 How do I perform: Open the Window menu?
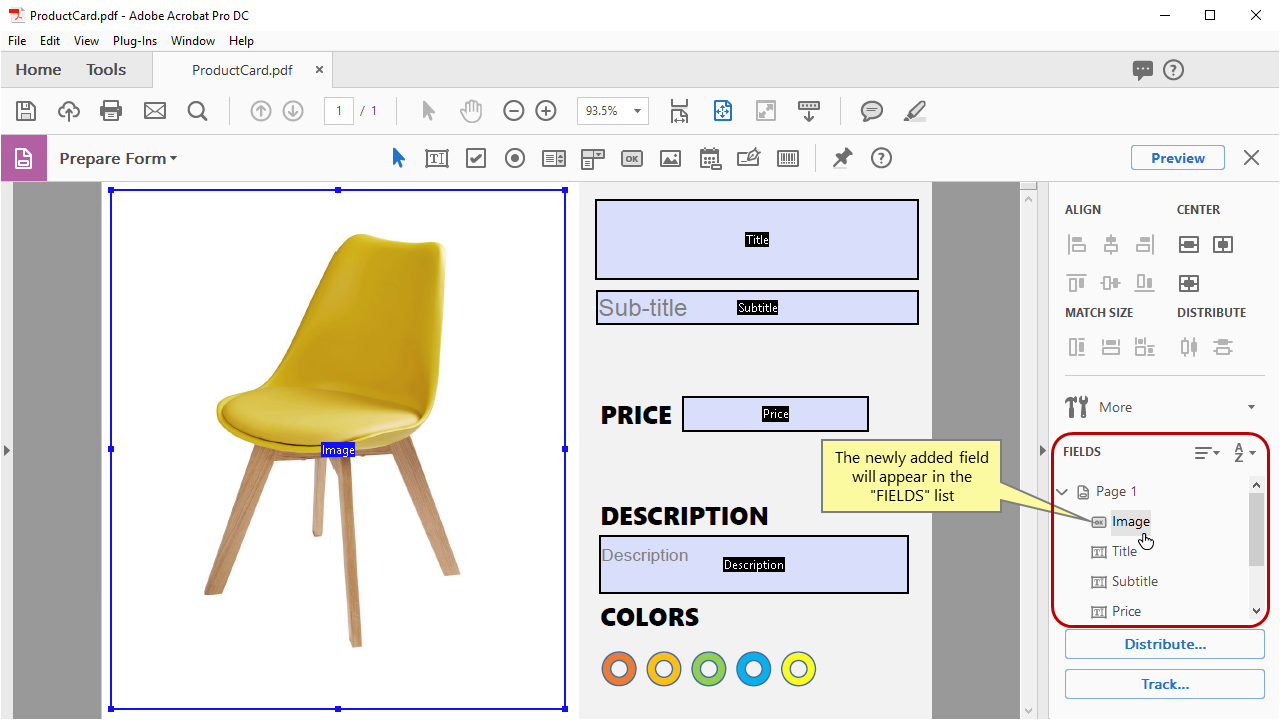pyautogui.click(x=193, y=41)
